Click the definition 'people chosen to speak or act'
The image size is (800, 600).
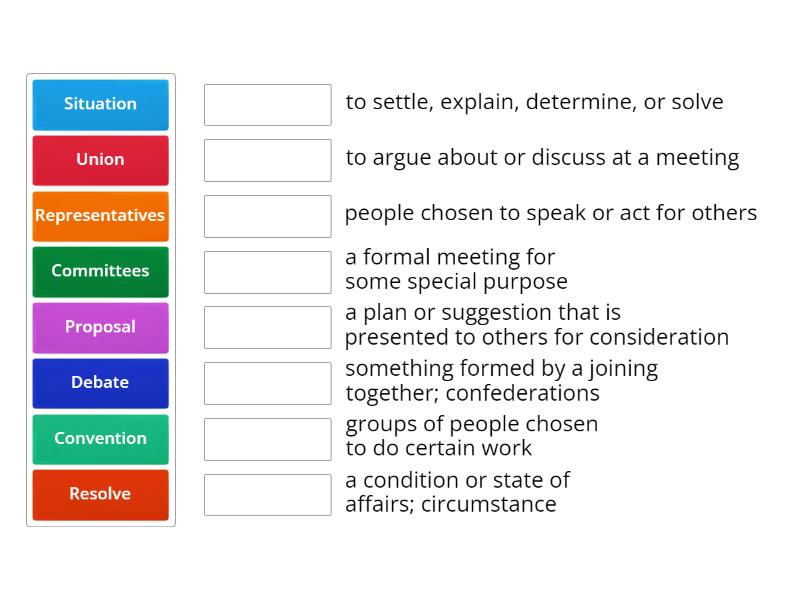pos(550,213)
